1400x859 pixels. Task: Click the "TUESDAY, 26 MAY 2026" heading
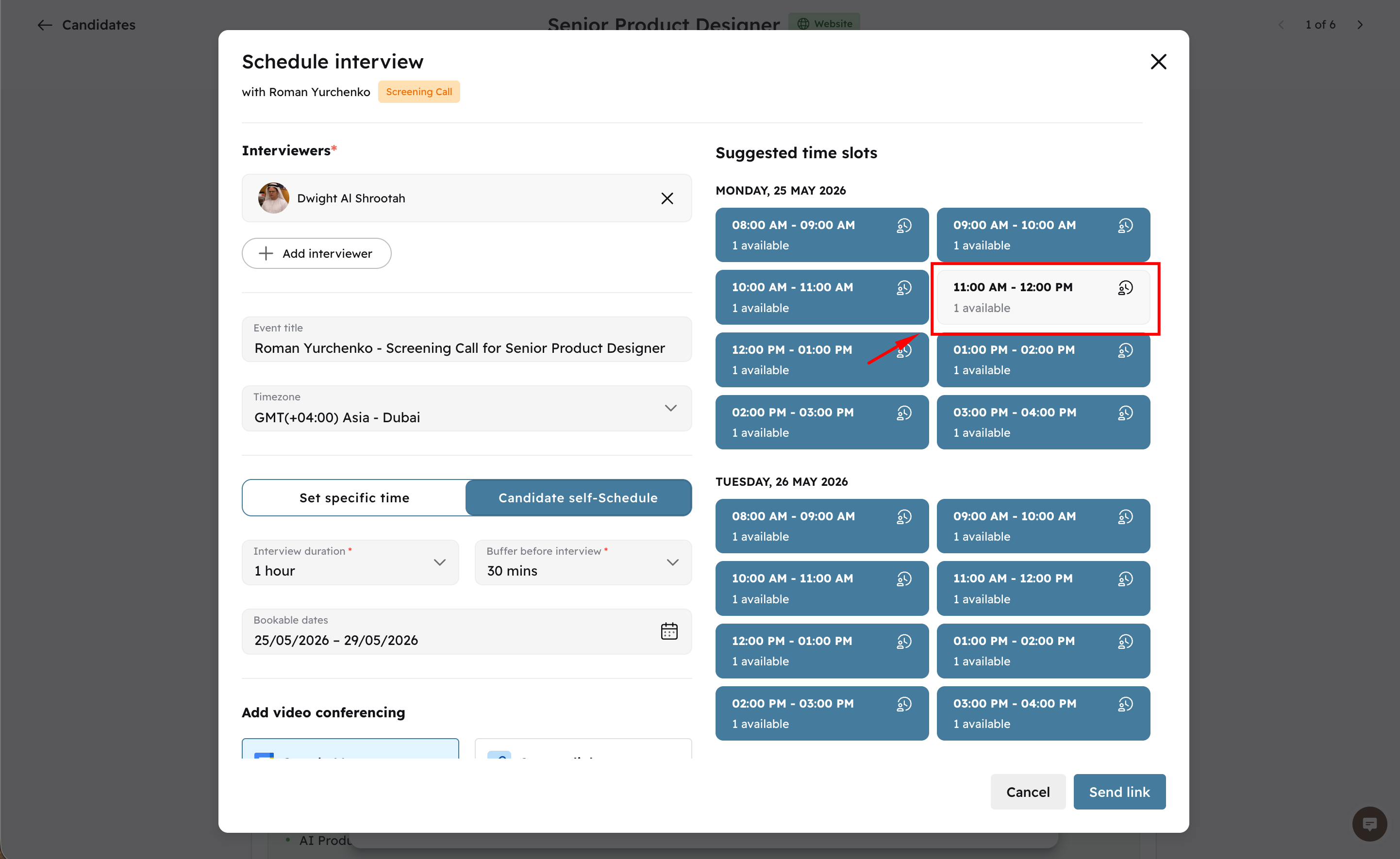point(781,482)
